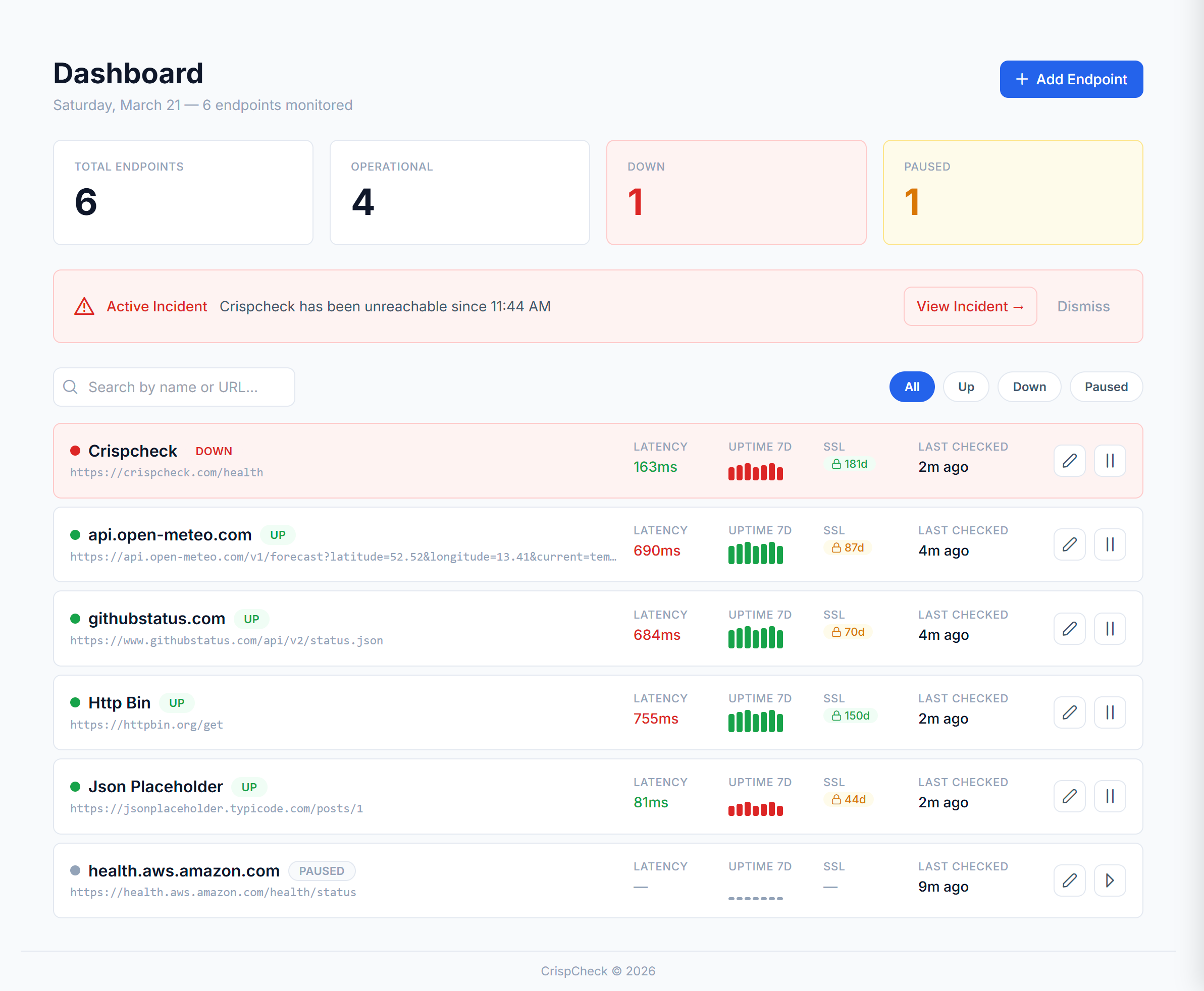Viewport: 1204px width, 991px height.
Task: Focus the Search by name or URL field
Action: point(183,387)
